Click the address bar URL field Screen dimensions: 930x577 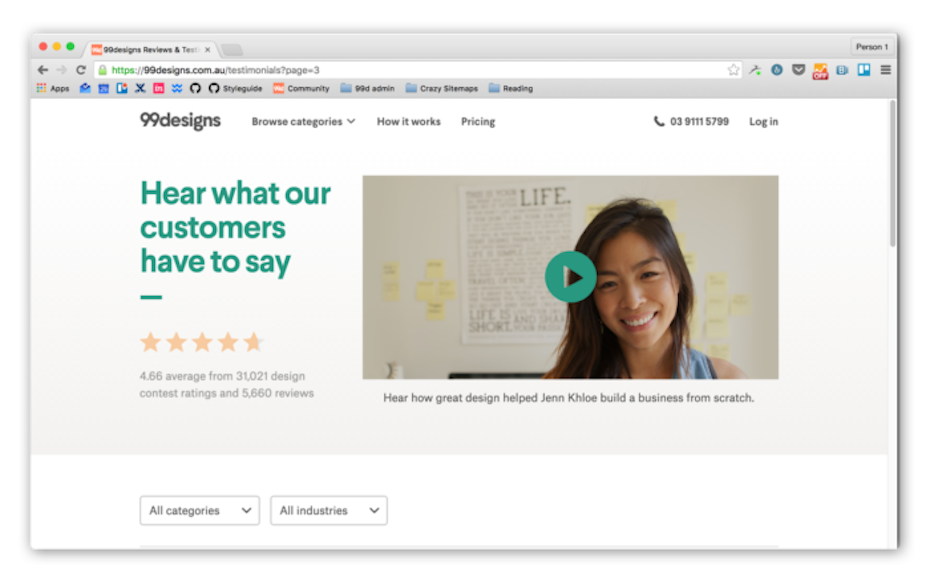400,70
